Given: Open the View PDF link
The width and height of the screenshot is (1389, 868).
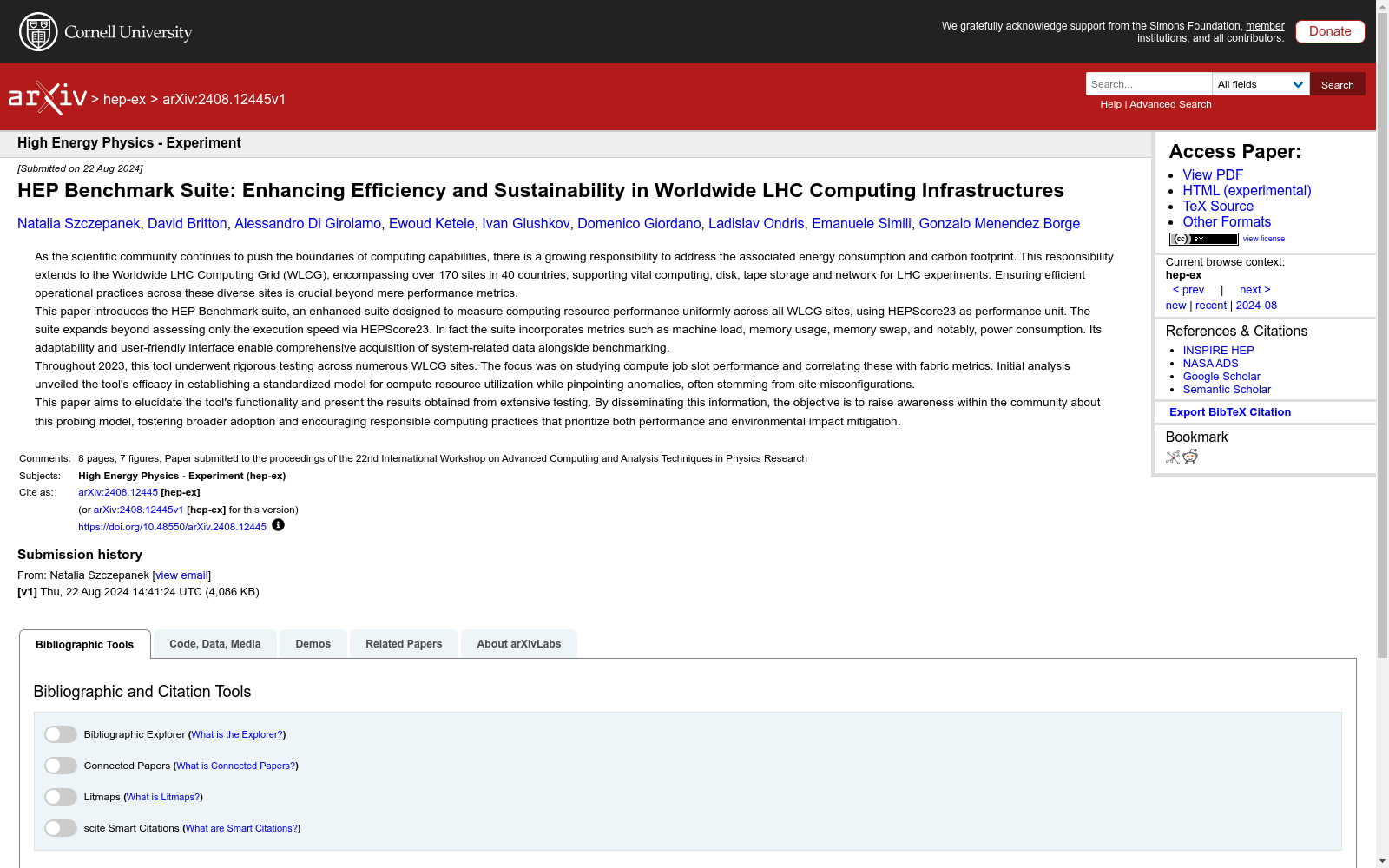Looking at the screenshot, I should [1213, 175].
